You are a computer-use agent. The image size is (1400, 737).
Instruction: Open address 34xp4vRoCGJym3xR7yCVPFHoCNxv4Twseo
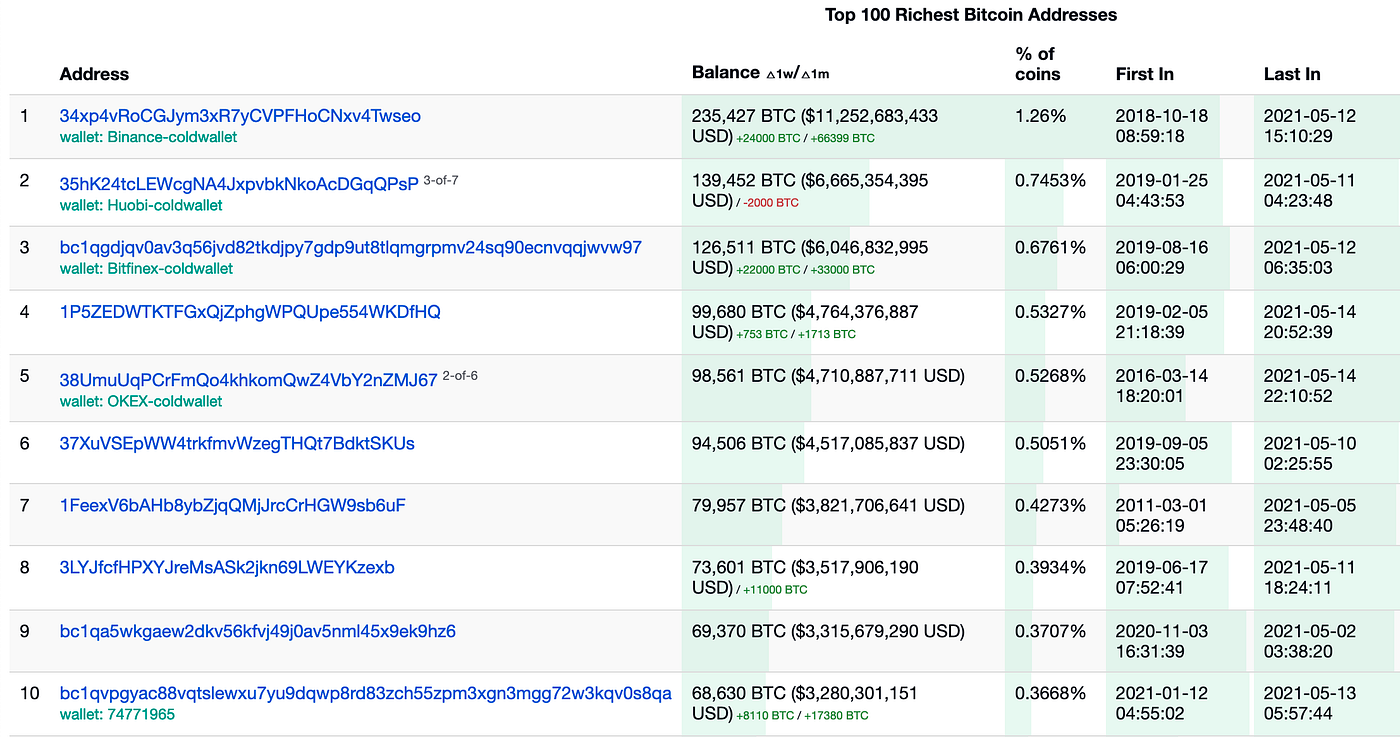tap(240, 116)
